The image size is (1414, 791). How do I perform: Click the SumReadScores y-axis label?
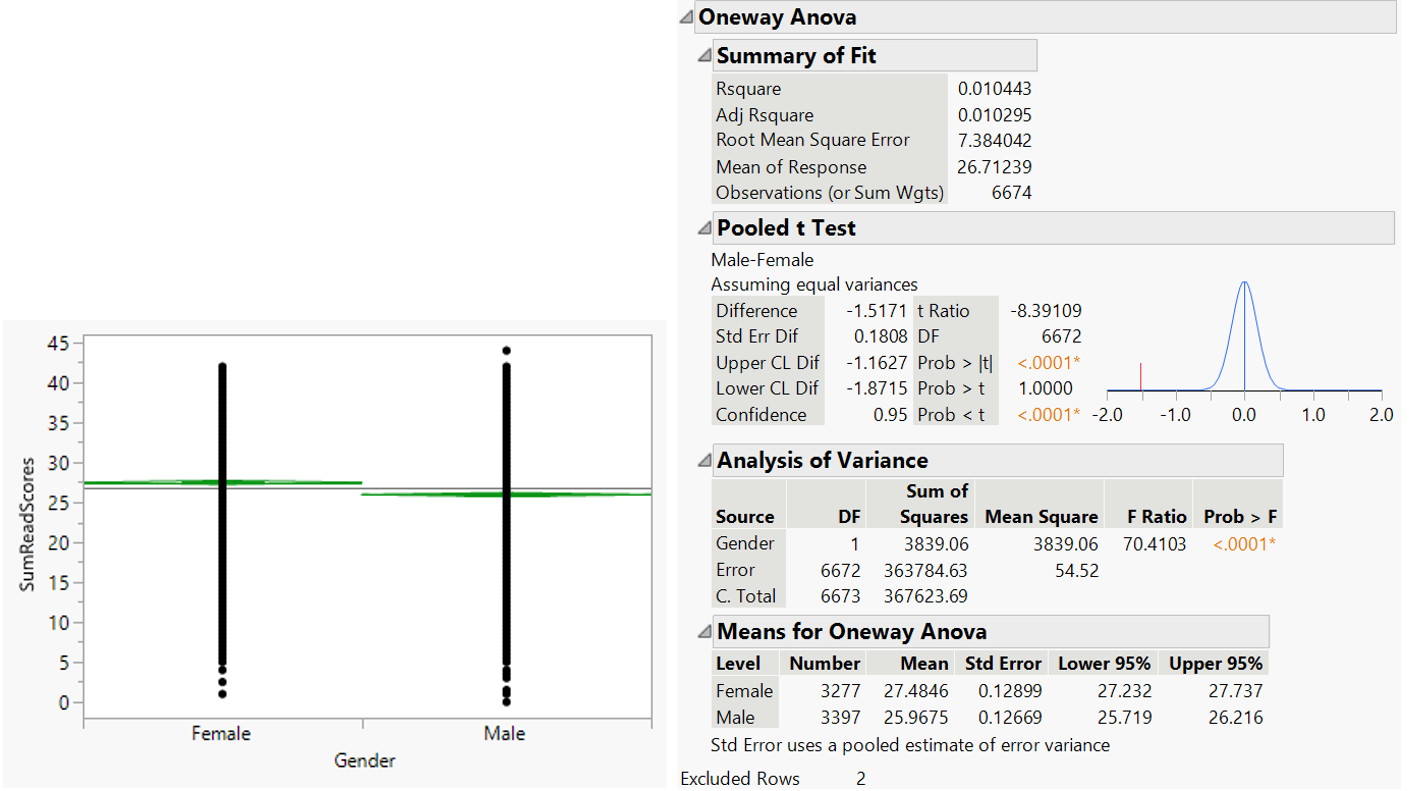[28, 524]
